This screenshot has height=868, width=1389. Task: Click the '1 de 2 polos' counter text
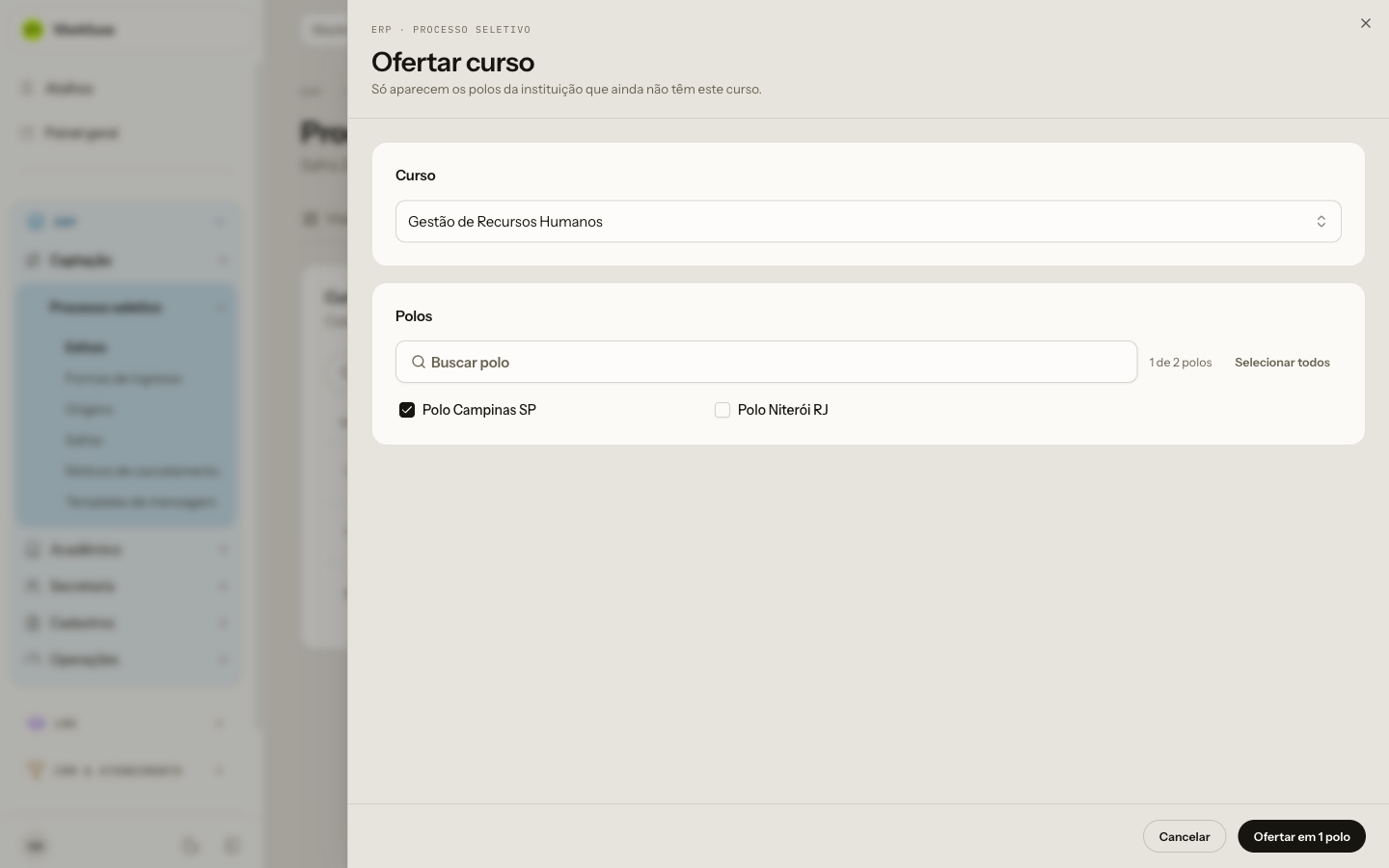1180,363
